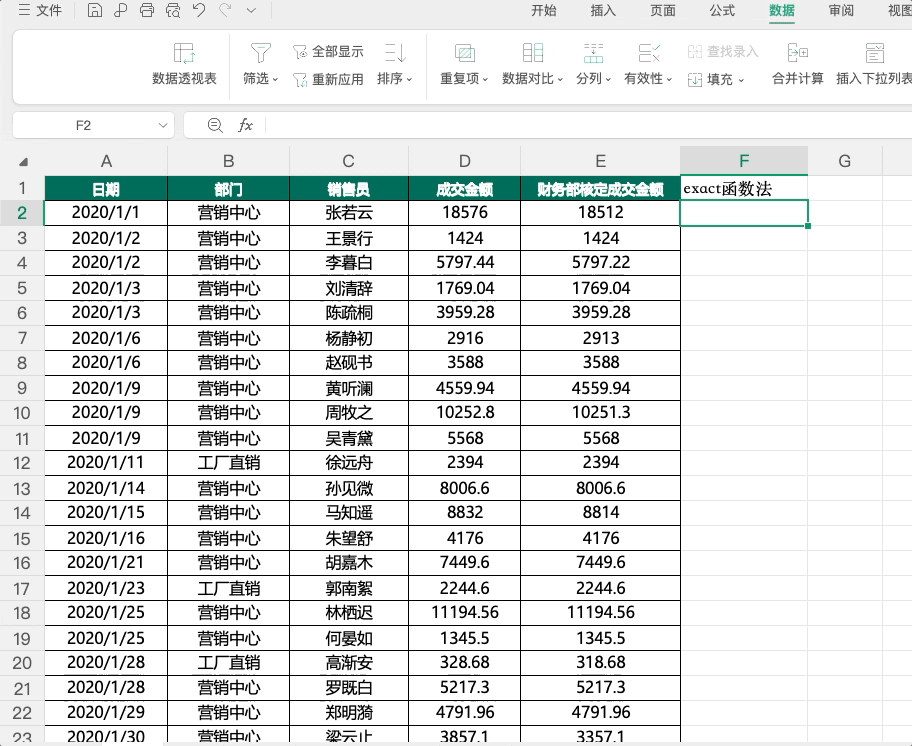Image resolution: width=912 pixels, height=746 pixels.
Task: Click cell with value 18576
Action: pyautogui.click(x=465, y=213)
